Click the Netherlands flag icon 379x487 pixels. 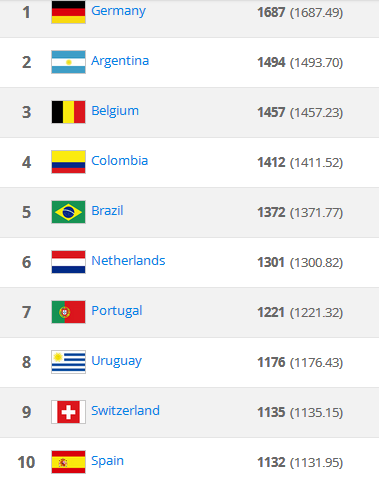pyautogui.click(x=68, y=262)
